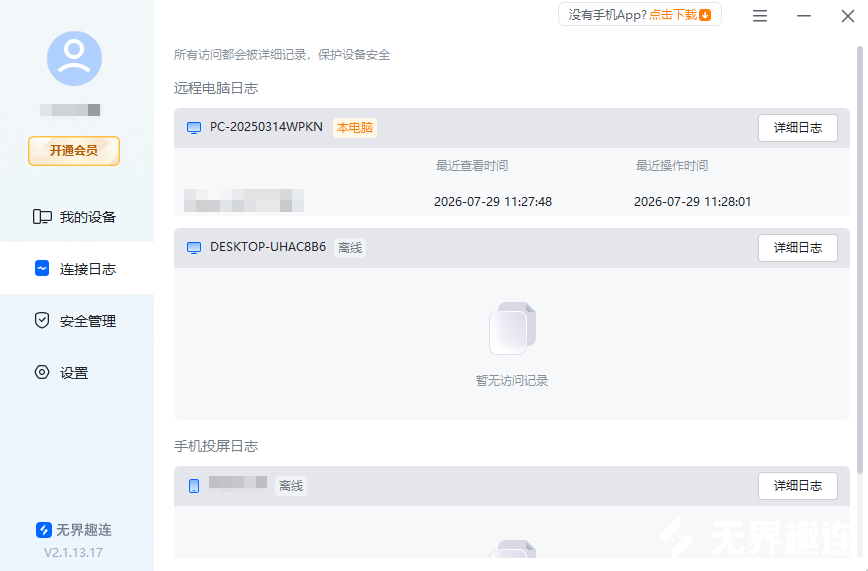This screenshot has height=571, width=868.
Task: Click the 无界趣连 logo icon
Action: (44, 530)
